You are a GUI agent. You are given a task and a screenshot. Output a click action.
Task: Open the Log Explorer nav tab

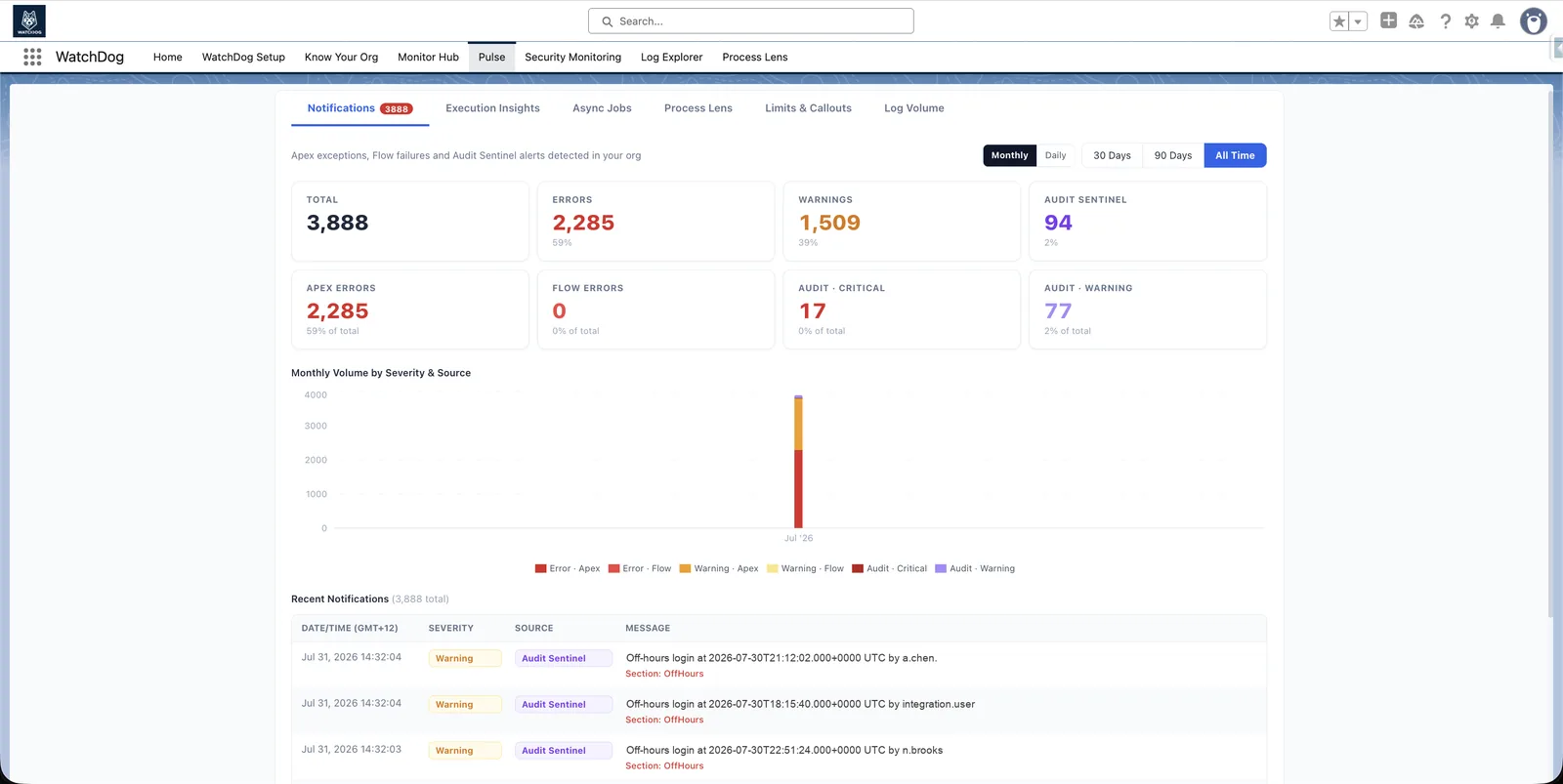tap(671, 57)
